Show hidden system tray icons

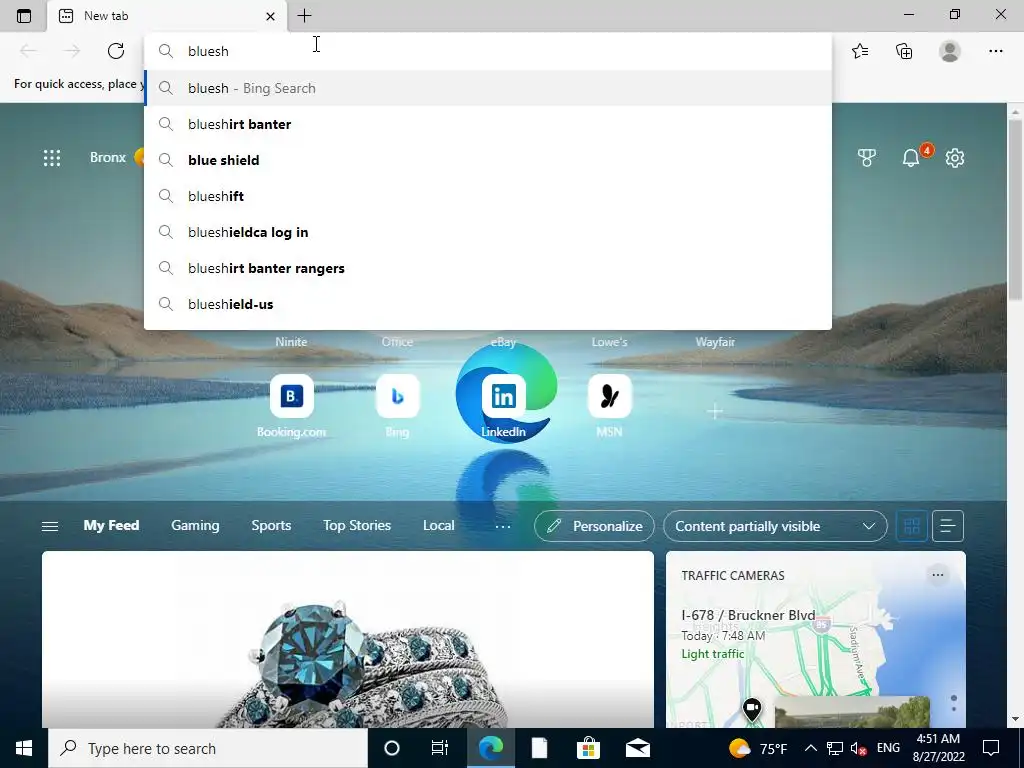pos(810,748)
